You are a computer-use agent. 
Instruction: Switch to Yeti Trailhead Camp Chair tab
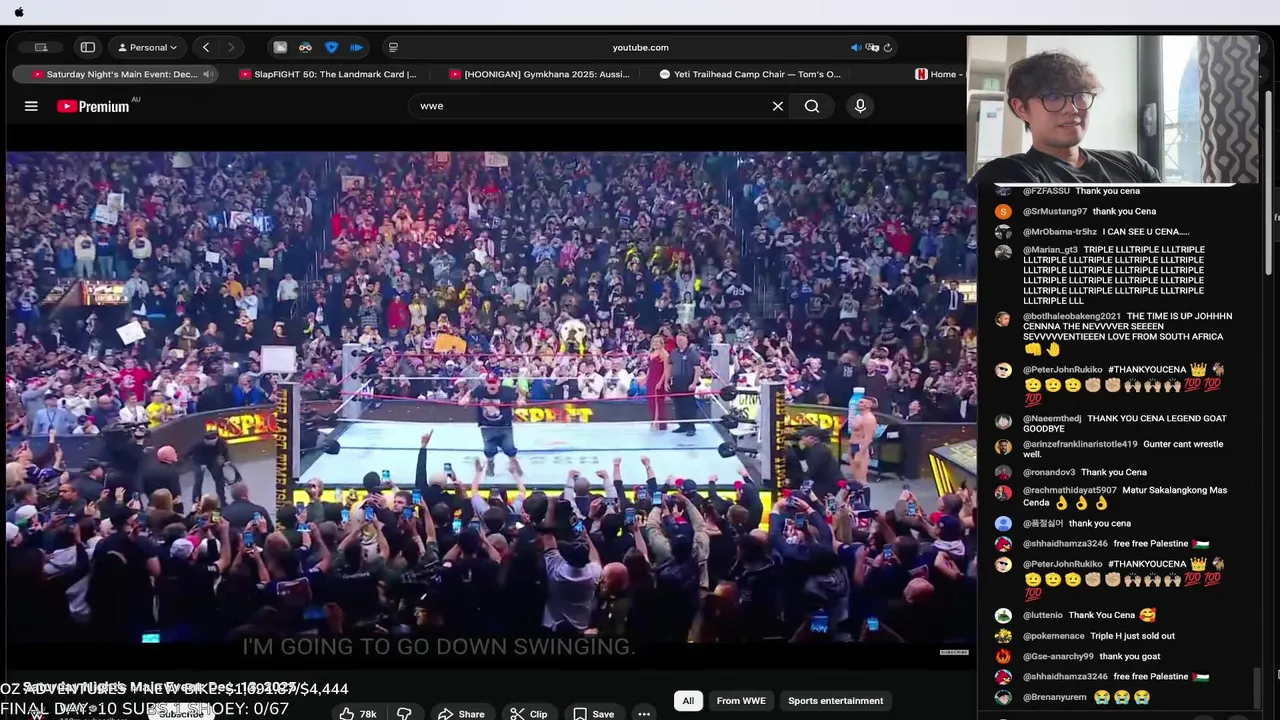(x=750, y=74)
